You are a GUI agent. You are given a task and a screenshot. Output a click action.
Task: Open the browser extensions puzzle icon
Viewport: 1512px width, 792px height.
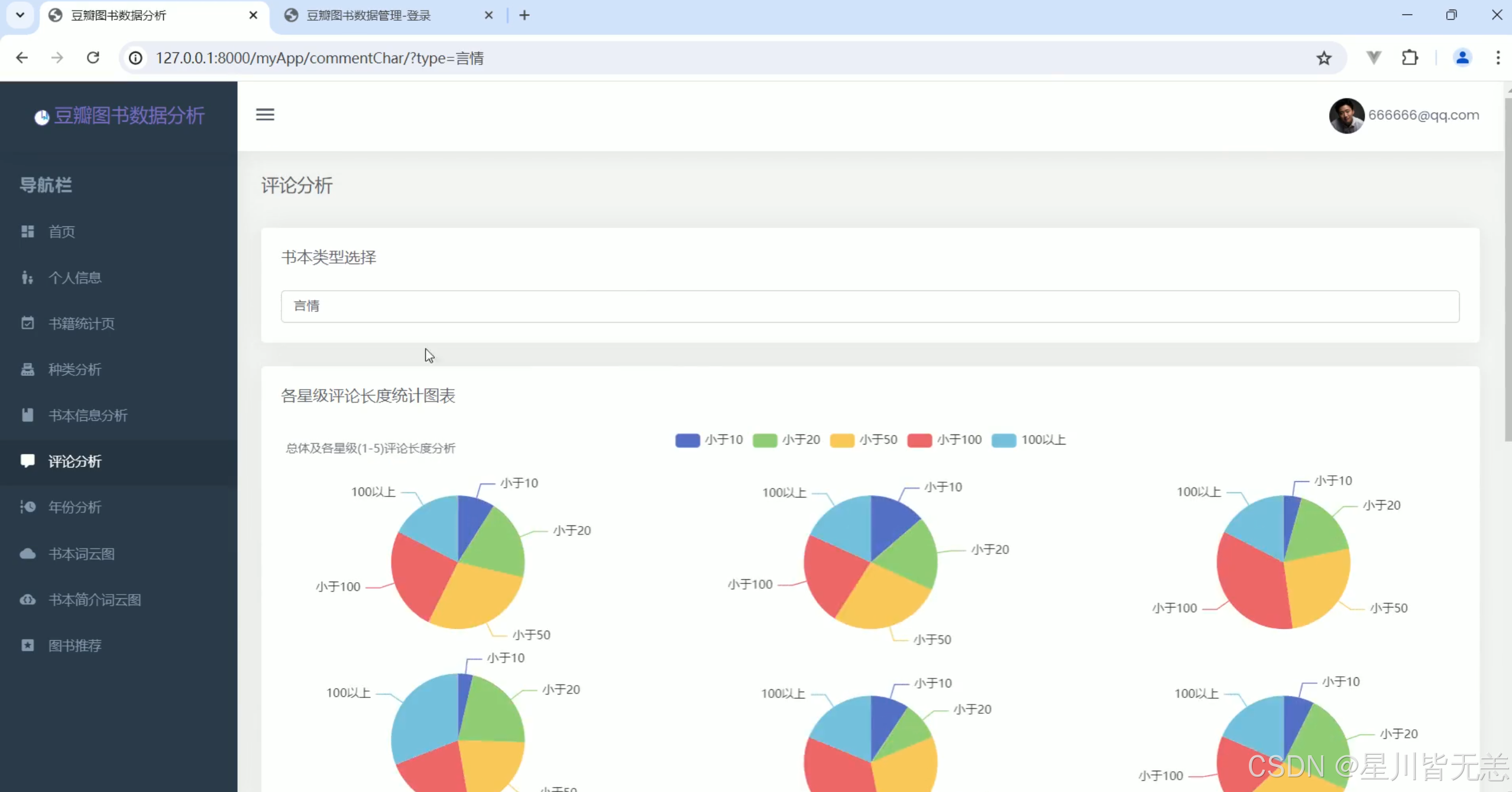point(1410,58)
